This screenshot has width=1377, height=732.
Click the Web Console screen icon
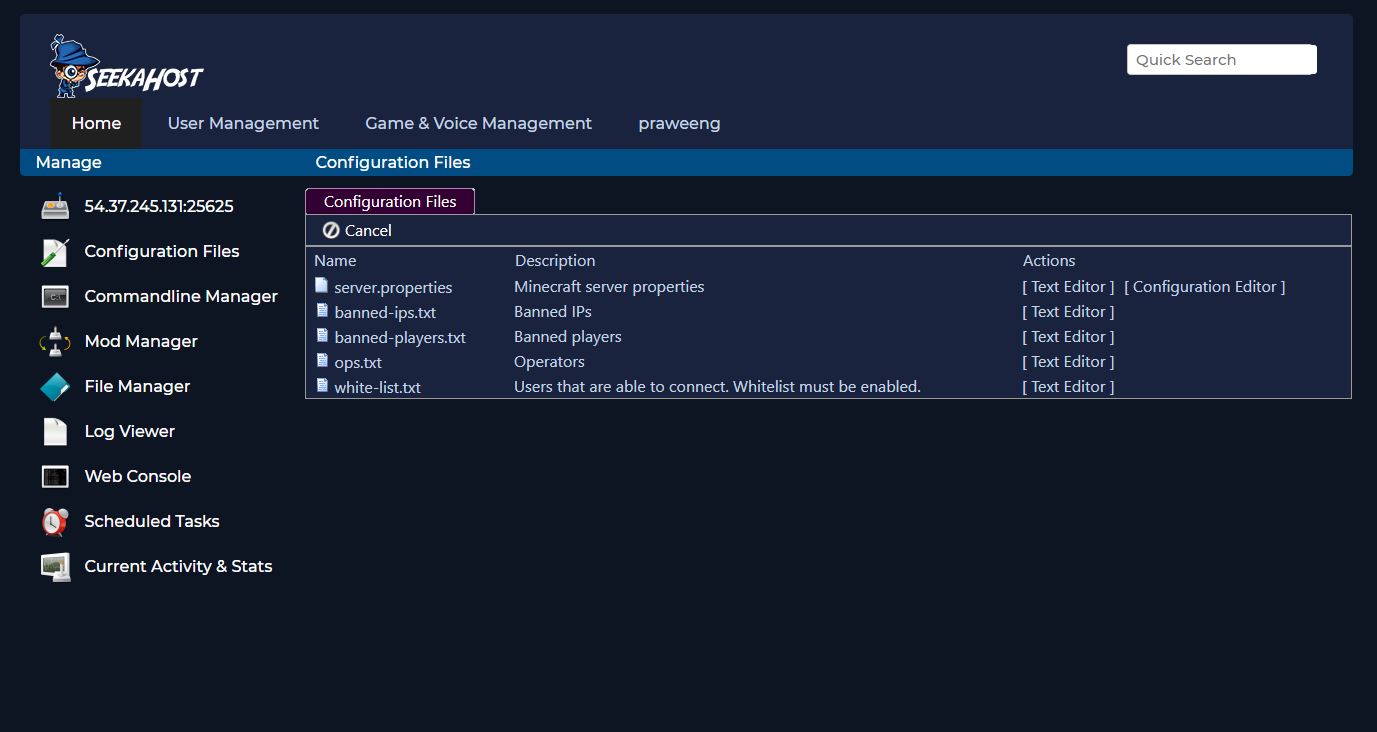coord(55,477)
